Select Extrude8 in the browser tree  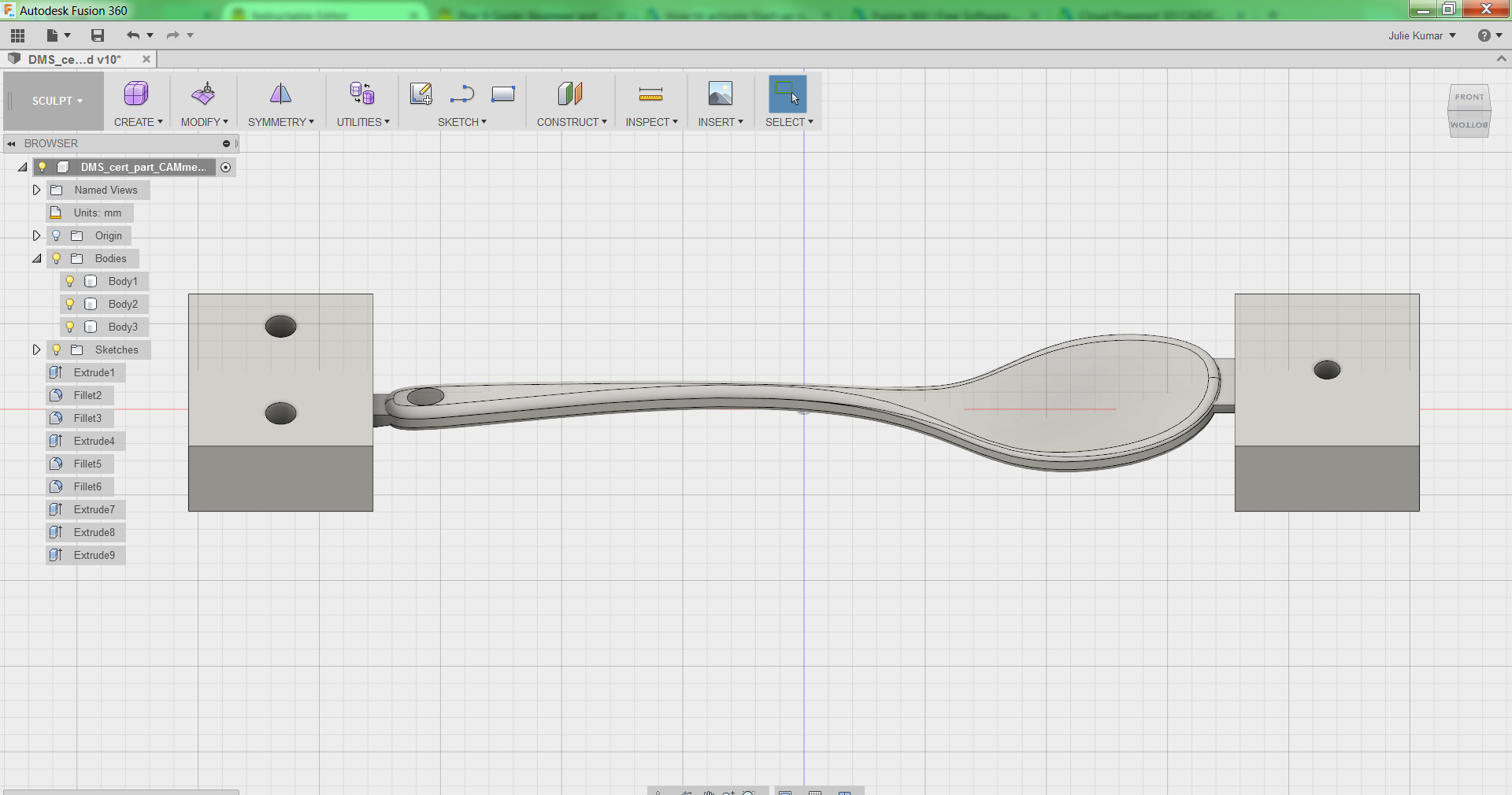[94, 532]
